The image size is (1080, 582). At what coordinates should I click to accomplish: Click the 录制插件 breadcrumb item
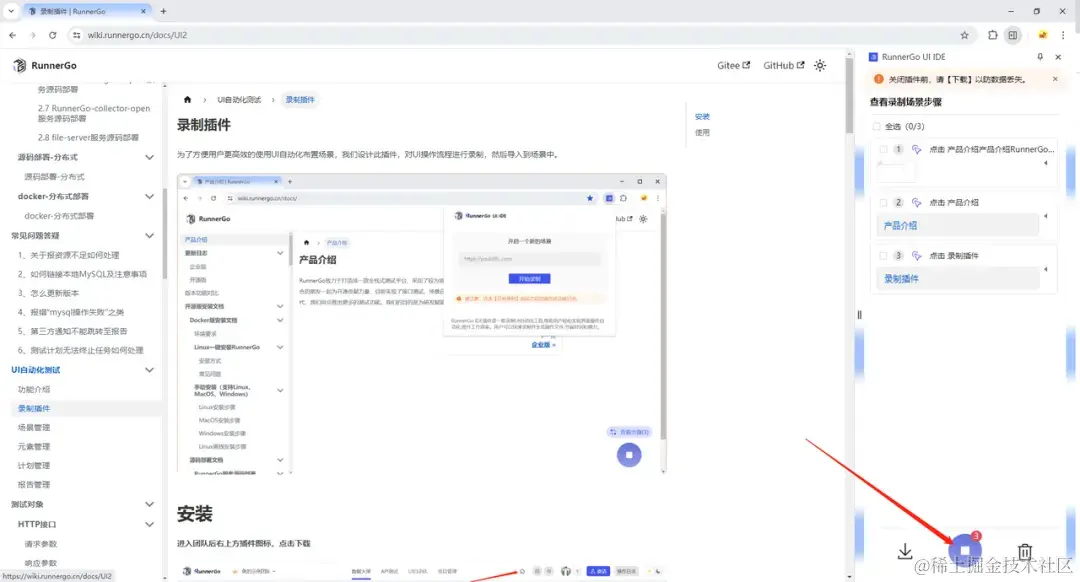[300, 100]
